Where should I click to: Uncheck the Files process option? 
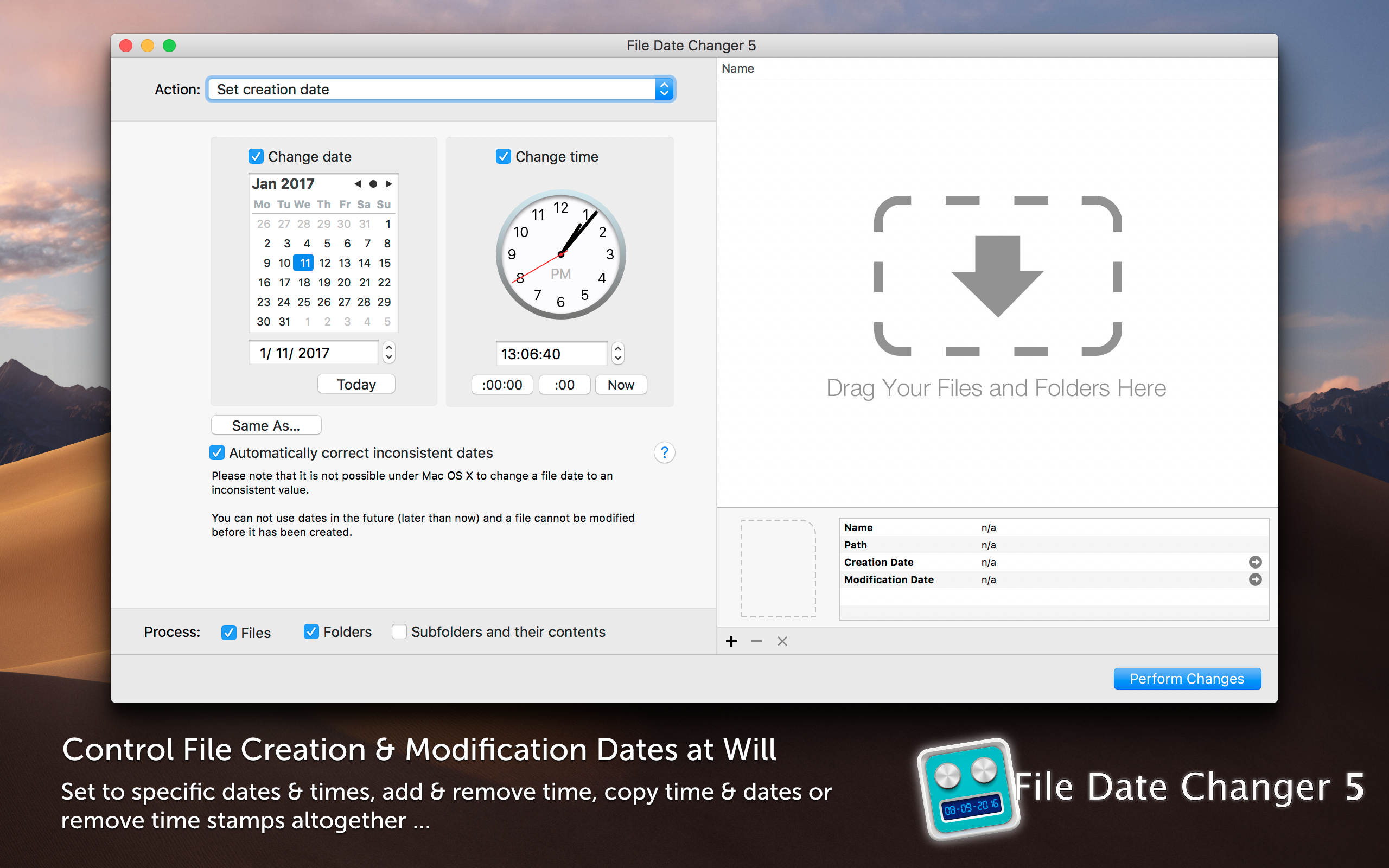(x=229, y=632)
